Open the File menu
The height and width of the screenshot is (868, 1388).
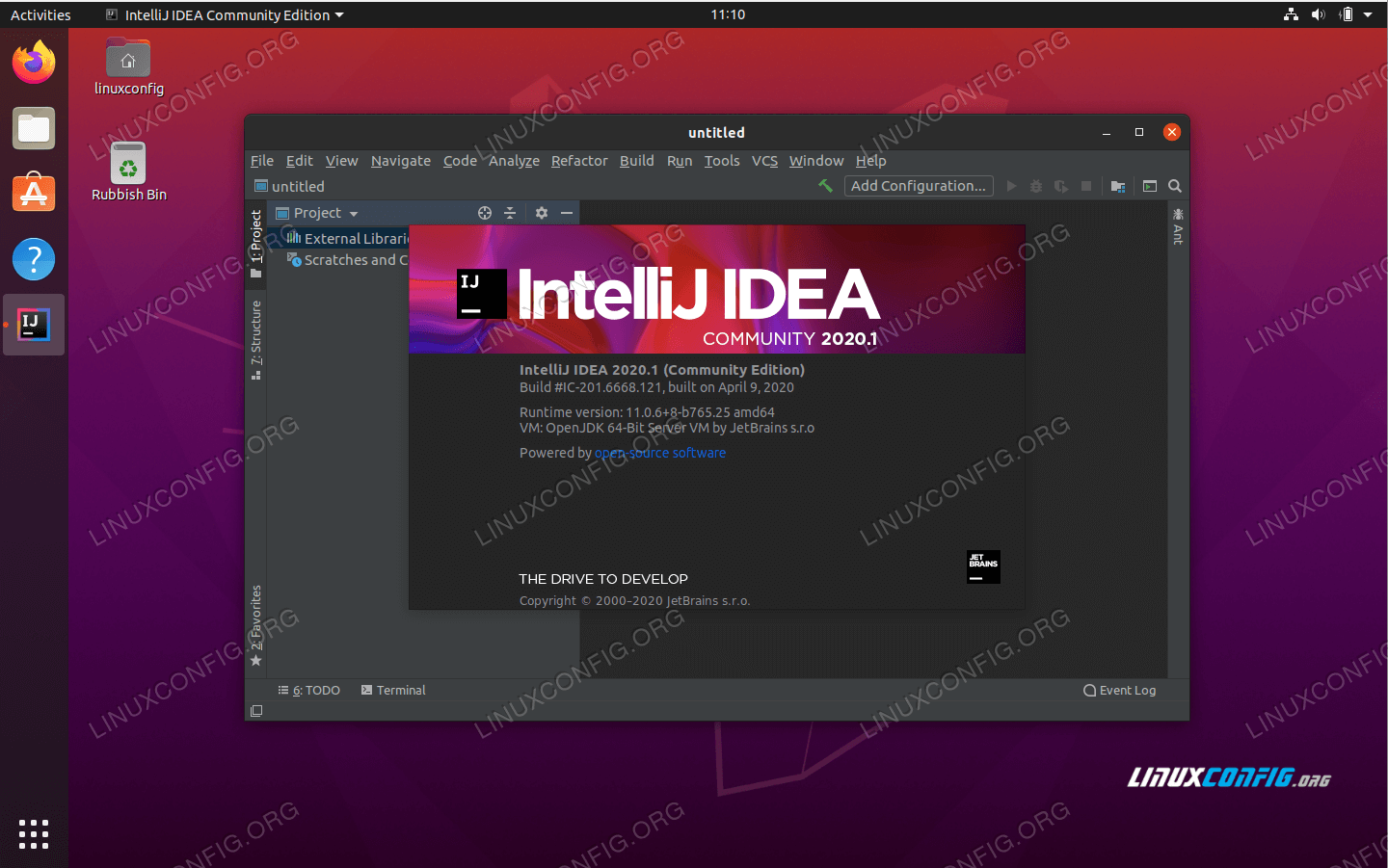262,161
